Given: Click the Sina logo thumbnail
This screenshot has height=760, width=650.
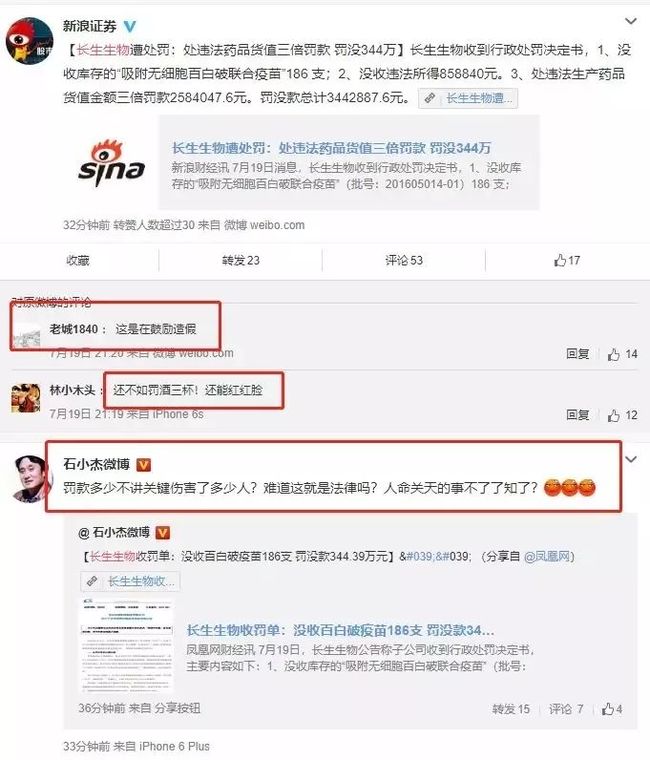Looking at the screenshot, I should coord(112,162).
